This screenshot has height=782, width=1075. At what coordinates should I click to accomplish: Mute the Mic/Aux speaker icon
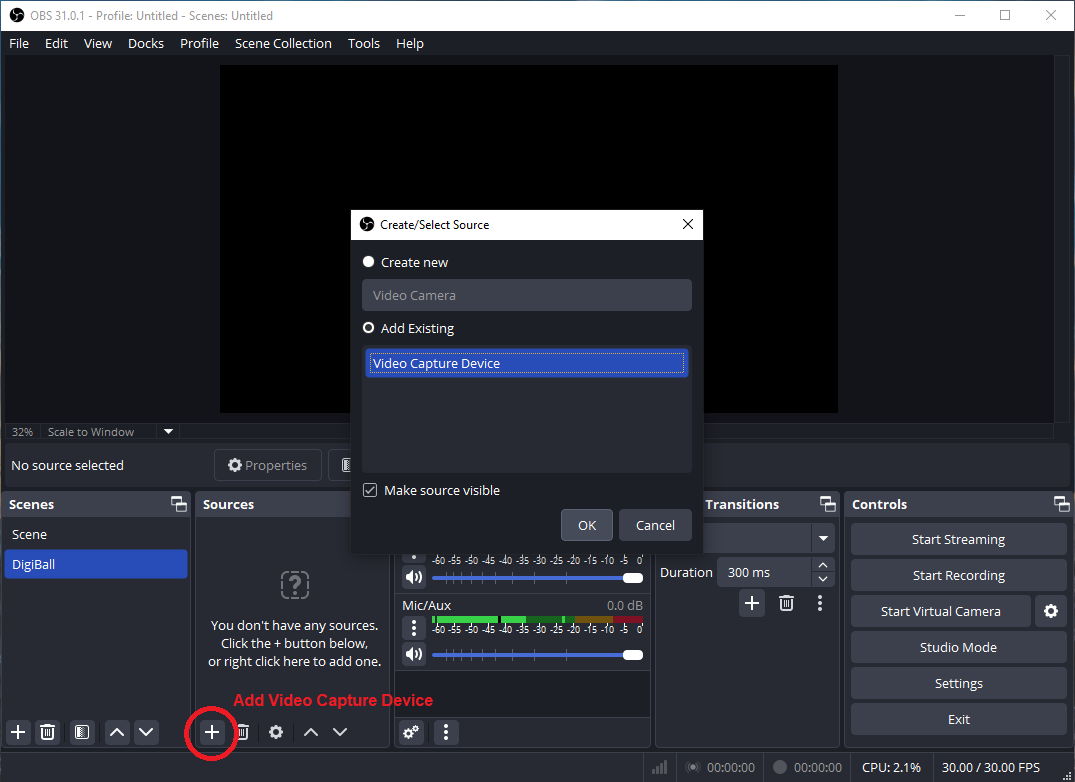pos(413,655)
